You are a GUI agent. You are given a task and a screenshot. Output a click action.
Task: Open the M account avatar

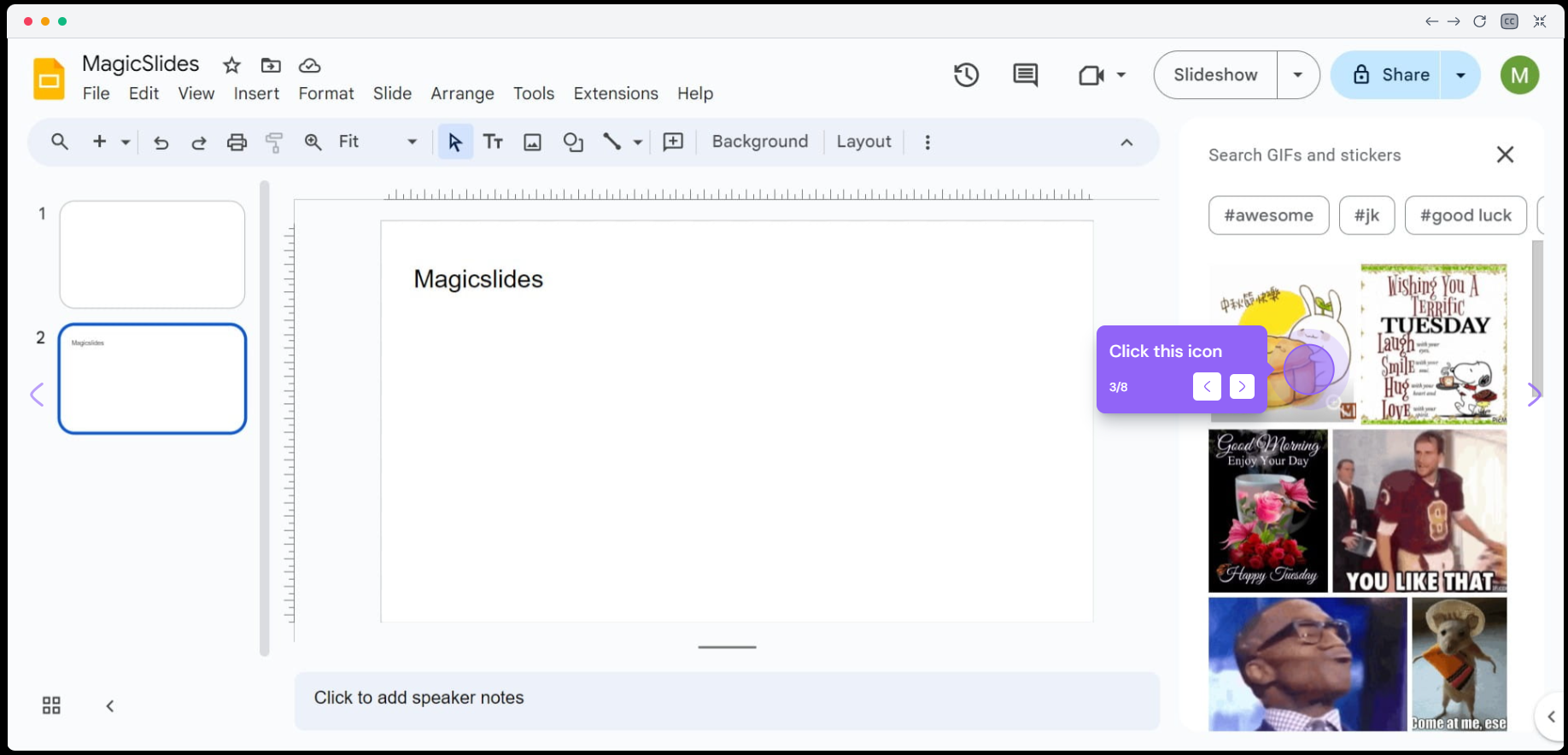tap(1520, 75)
